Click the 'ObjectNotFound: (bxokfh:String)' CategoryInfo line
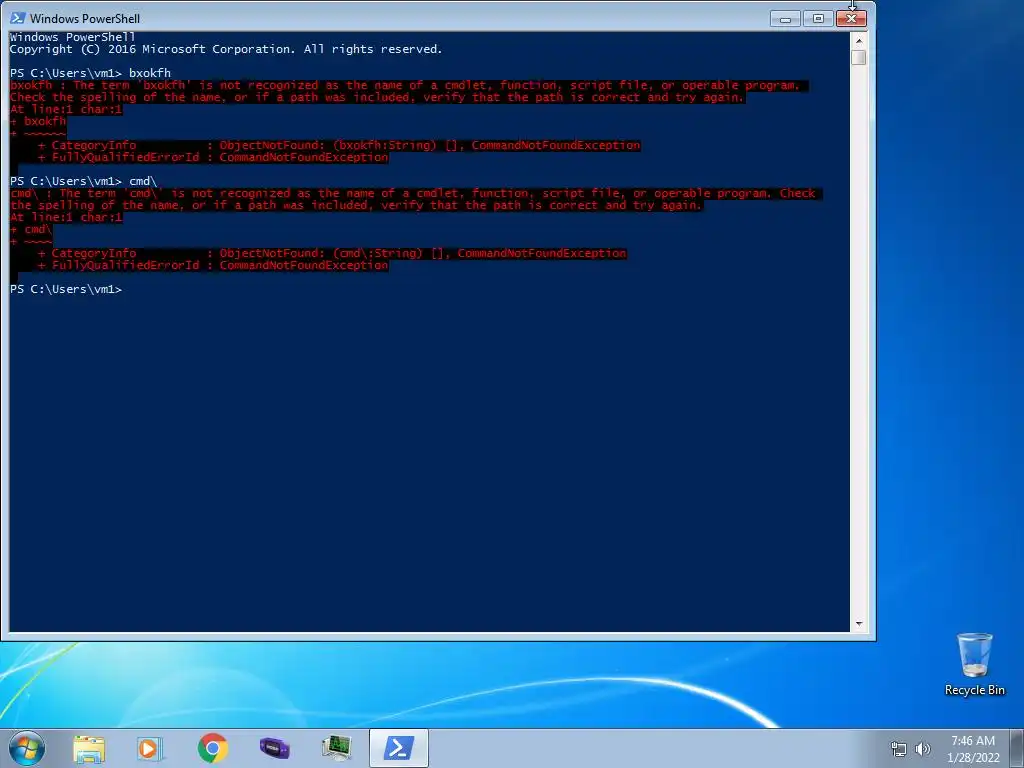 (x=339, y=145)
